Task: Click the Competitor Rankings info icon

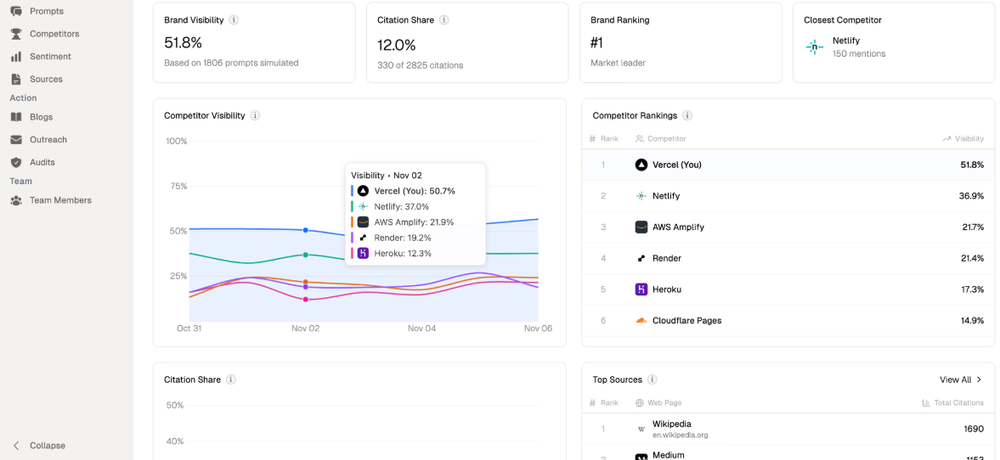Action: click(687, 116)
